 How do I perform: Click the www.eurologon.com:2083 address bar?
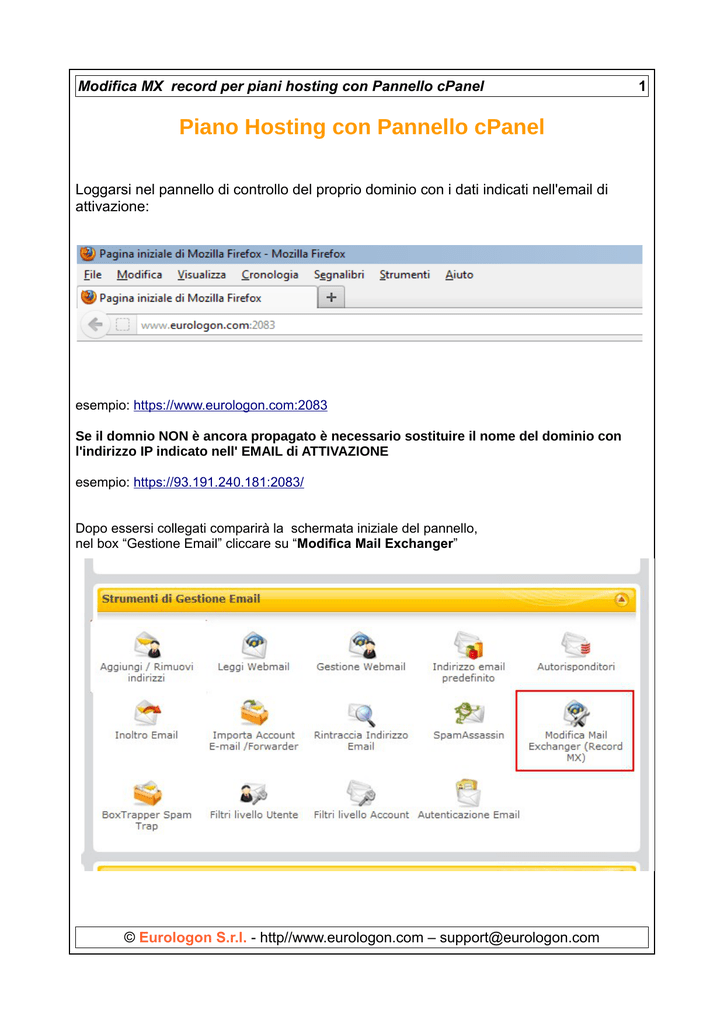tap(389, 325)
